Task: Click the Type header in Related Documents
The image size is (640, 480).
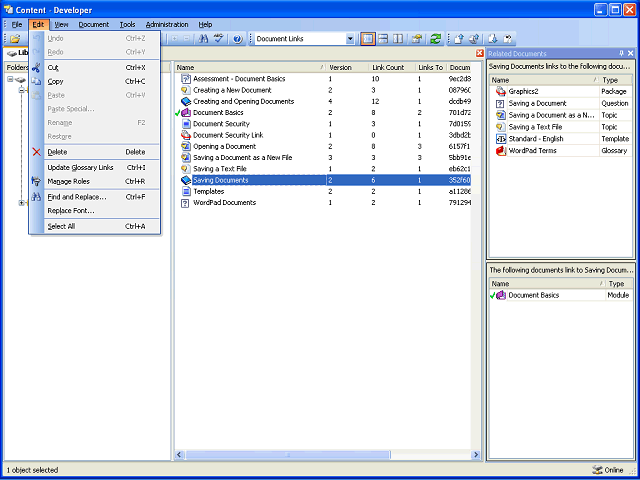Action: pyautogui.click(x=616, y=80)
